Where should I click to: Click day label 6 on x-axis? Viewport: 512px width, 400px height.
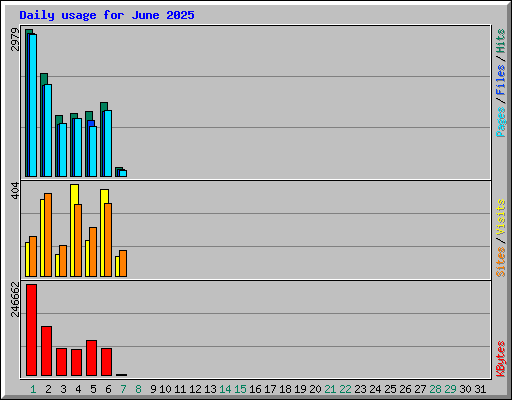click(x=108, y=389)
